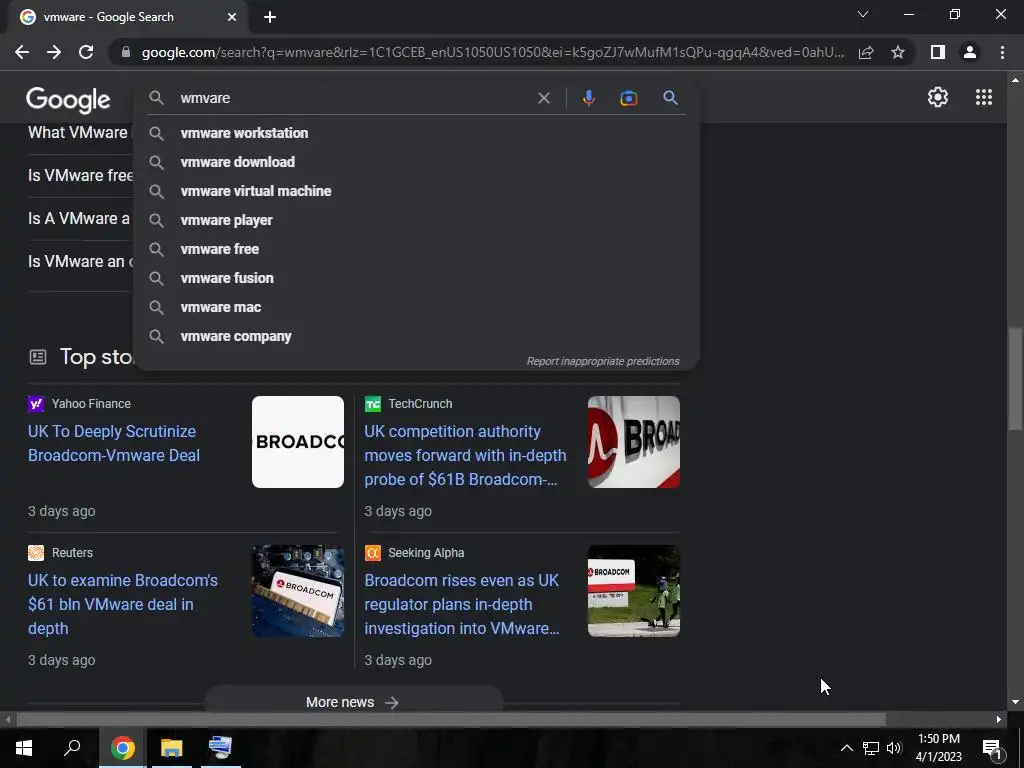This screenshot has height=768, width=1024.
Task: Click the horizontal scrollbar thumb
Action: tap(451, 720)
